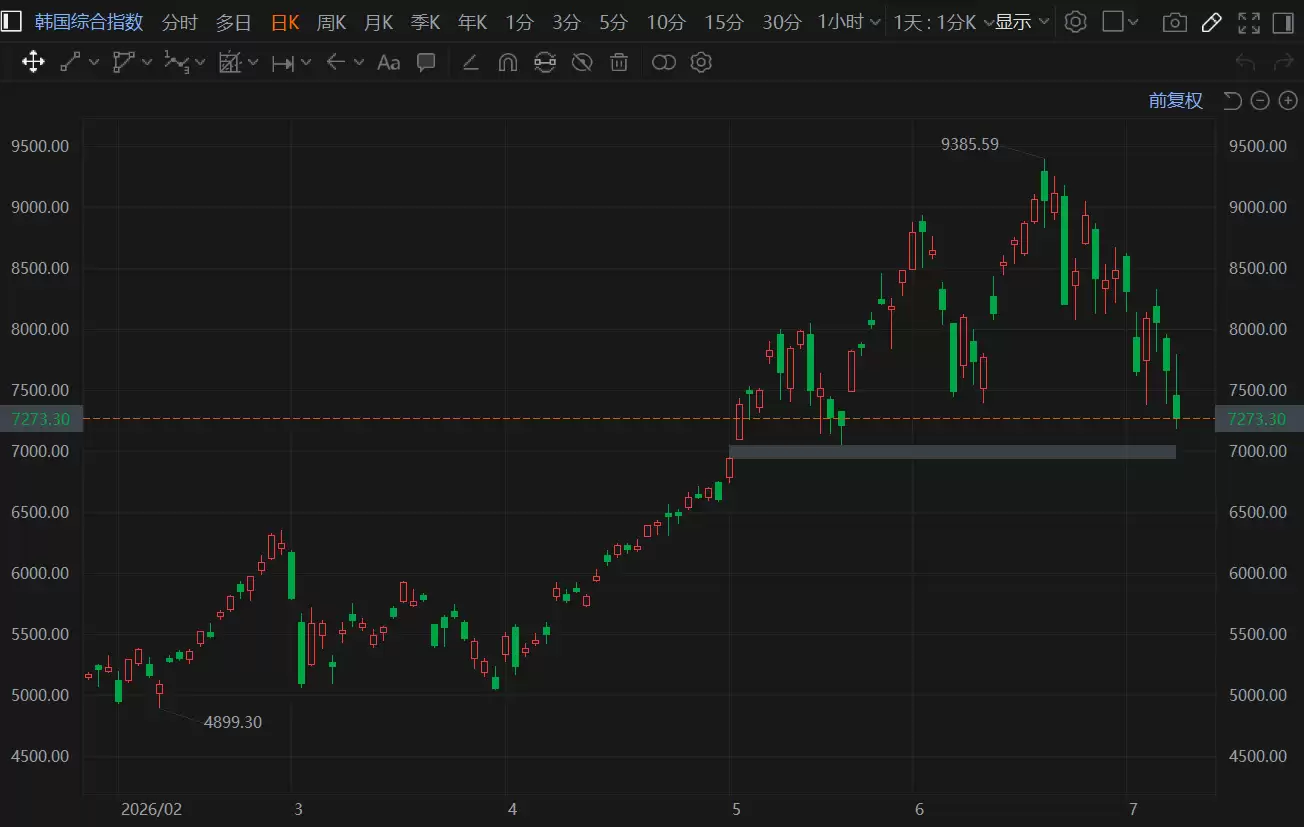Select the 10分 interval
Screen dimensions: 1304x827
point(666,22)
